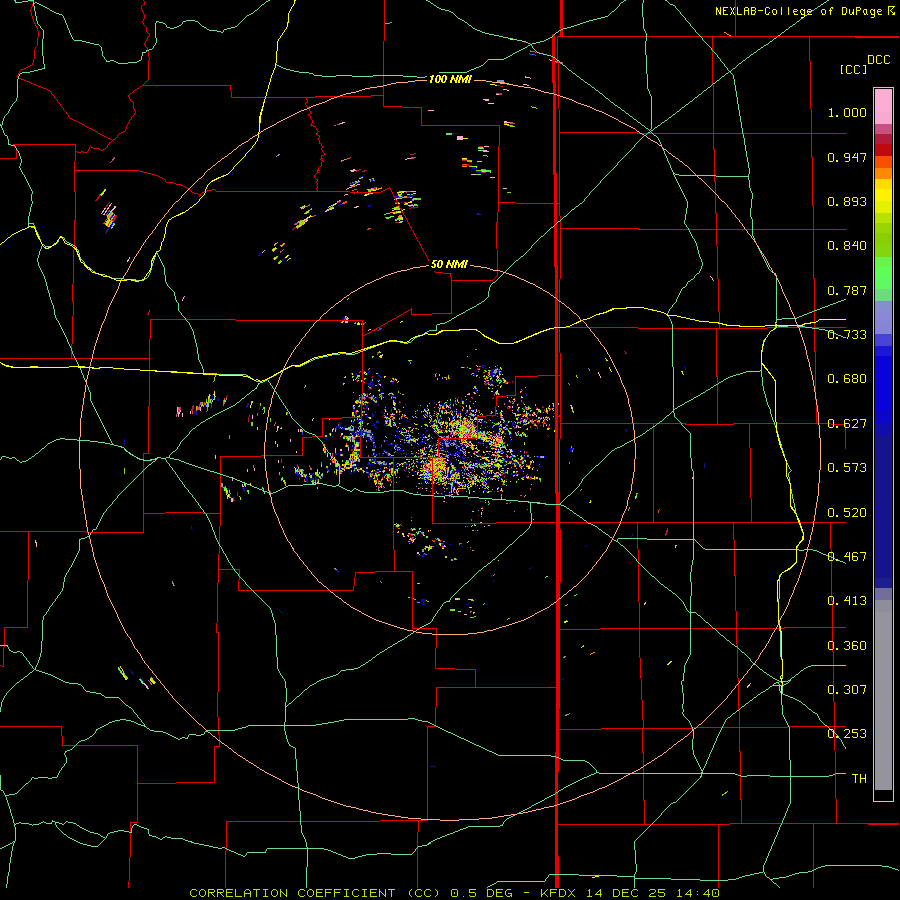Click the 0.360 scale value
The image size is (900, 900).
(847, 646)
